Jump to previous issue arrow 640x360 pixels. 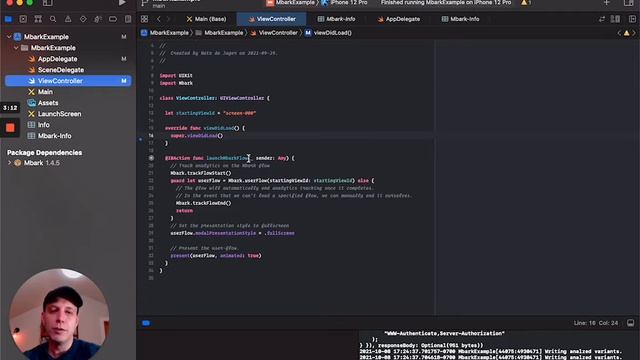tap(619, 33)
